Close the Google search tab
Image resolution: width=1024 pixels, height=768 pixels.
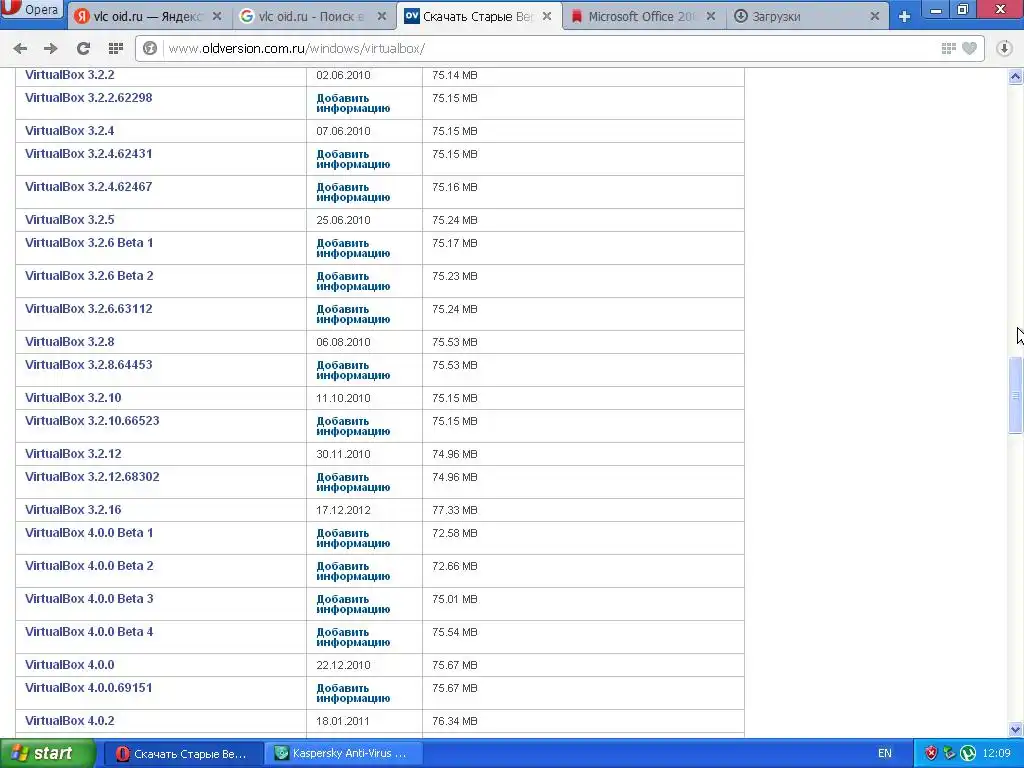pyautogui.click(x=382, y=16)
